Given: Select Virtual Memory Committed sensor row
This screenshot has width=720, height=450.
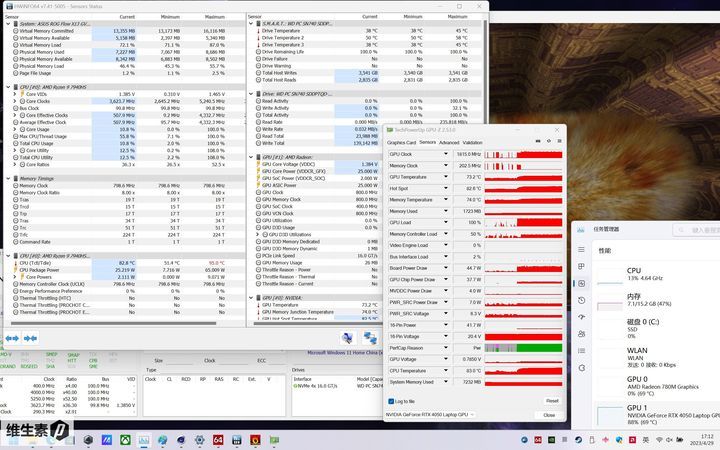Looking at the screenshot, I should 123,31.
